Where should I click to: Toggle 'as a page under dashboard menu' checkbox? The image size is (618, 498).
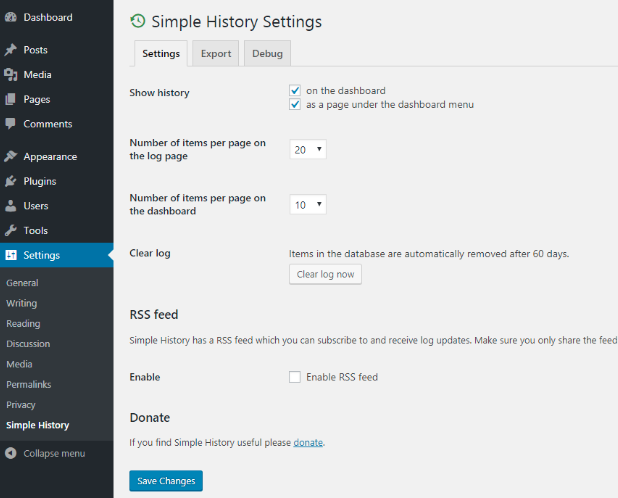[295, 104]
